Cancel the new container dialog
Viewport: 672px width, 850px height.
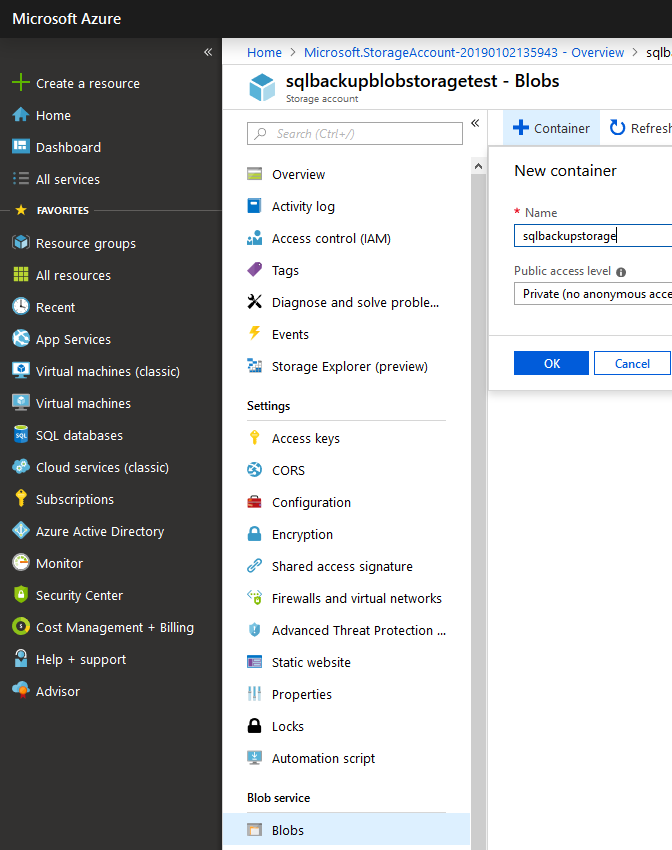(631, 363)
